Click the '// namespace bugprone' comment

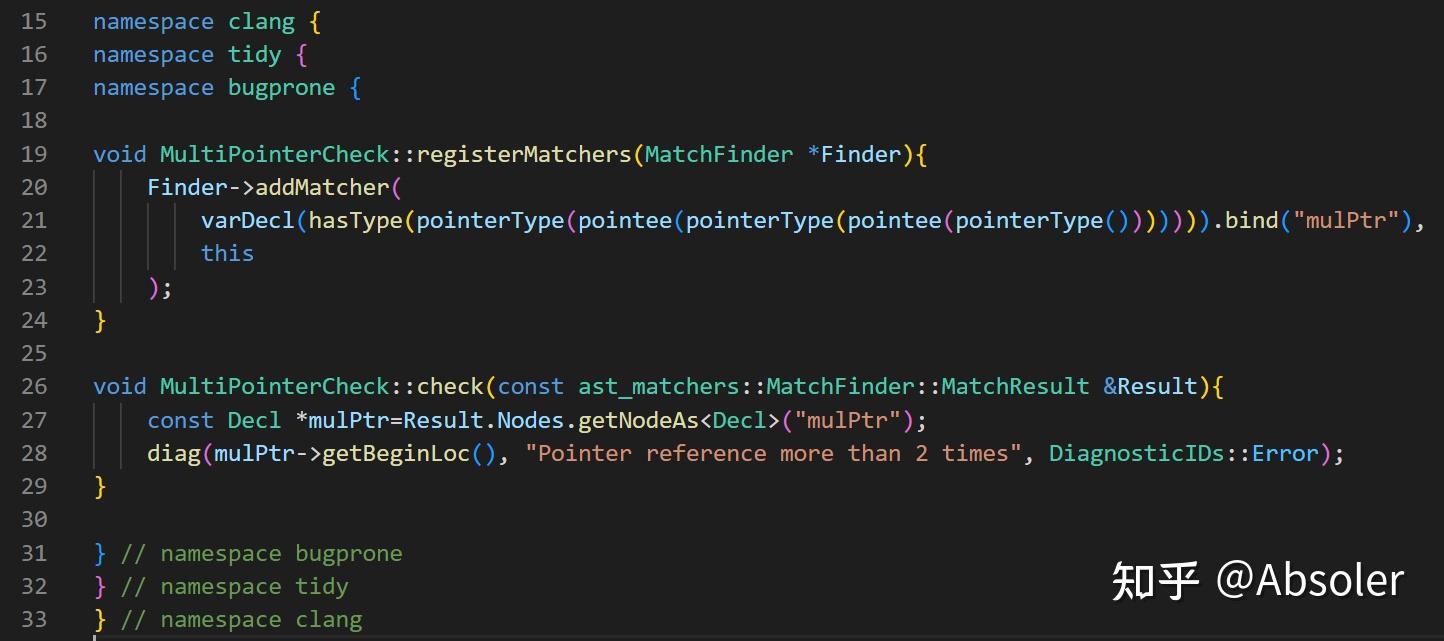point(262,553)
